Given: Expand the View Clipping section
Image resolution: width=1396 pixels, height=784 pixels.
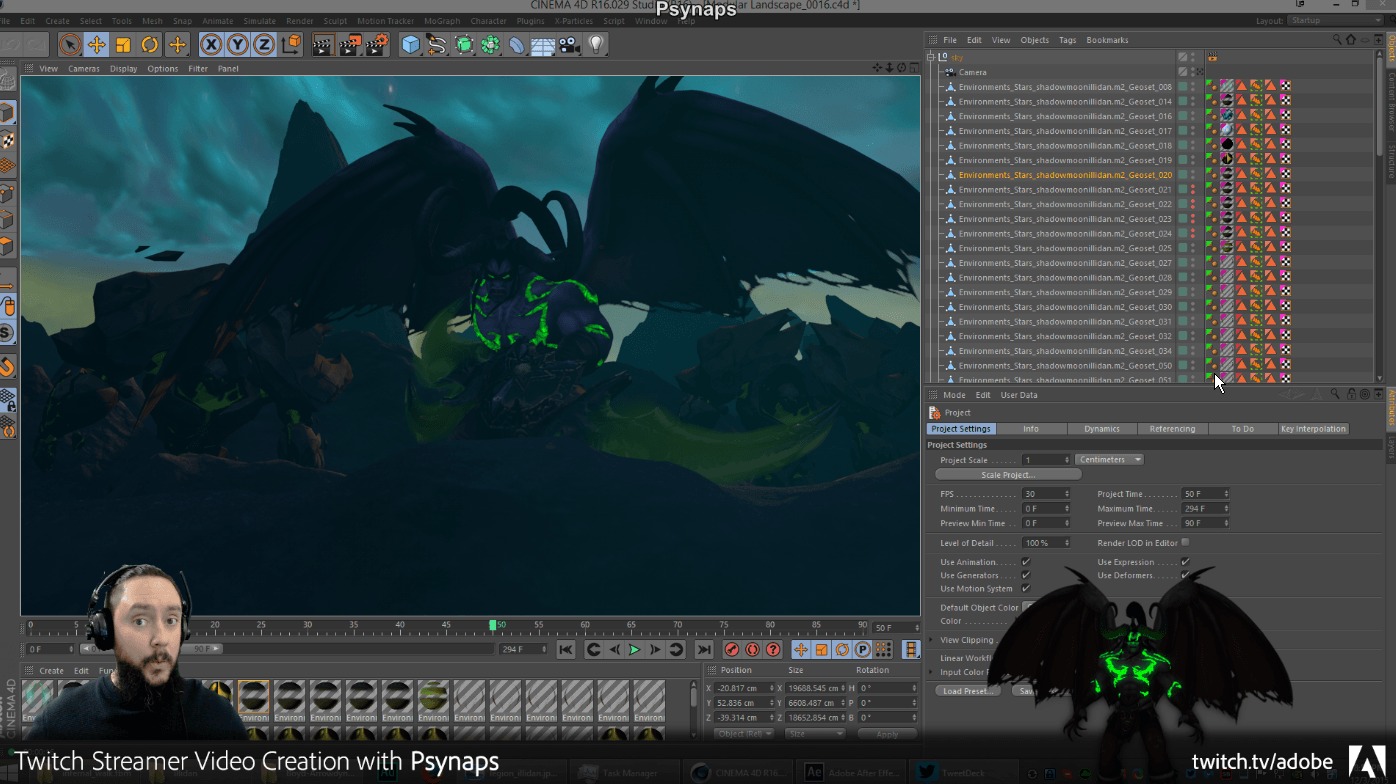Looking at the screenshot, I should coord(932,640).
